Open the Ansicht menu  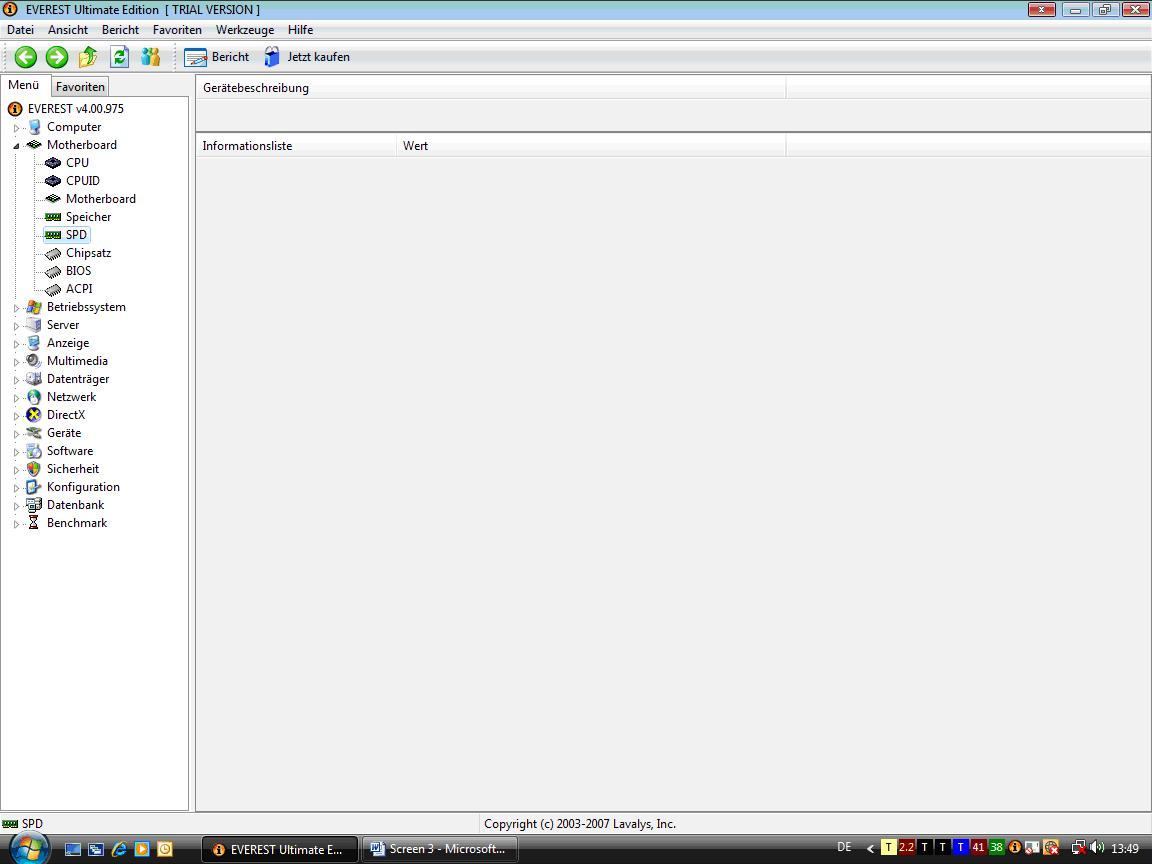click(68, 30)
